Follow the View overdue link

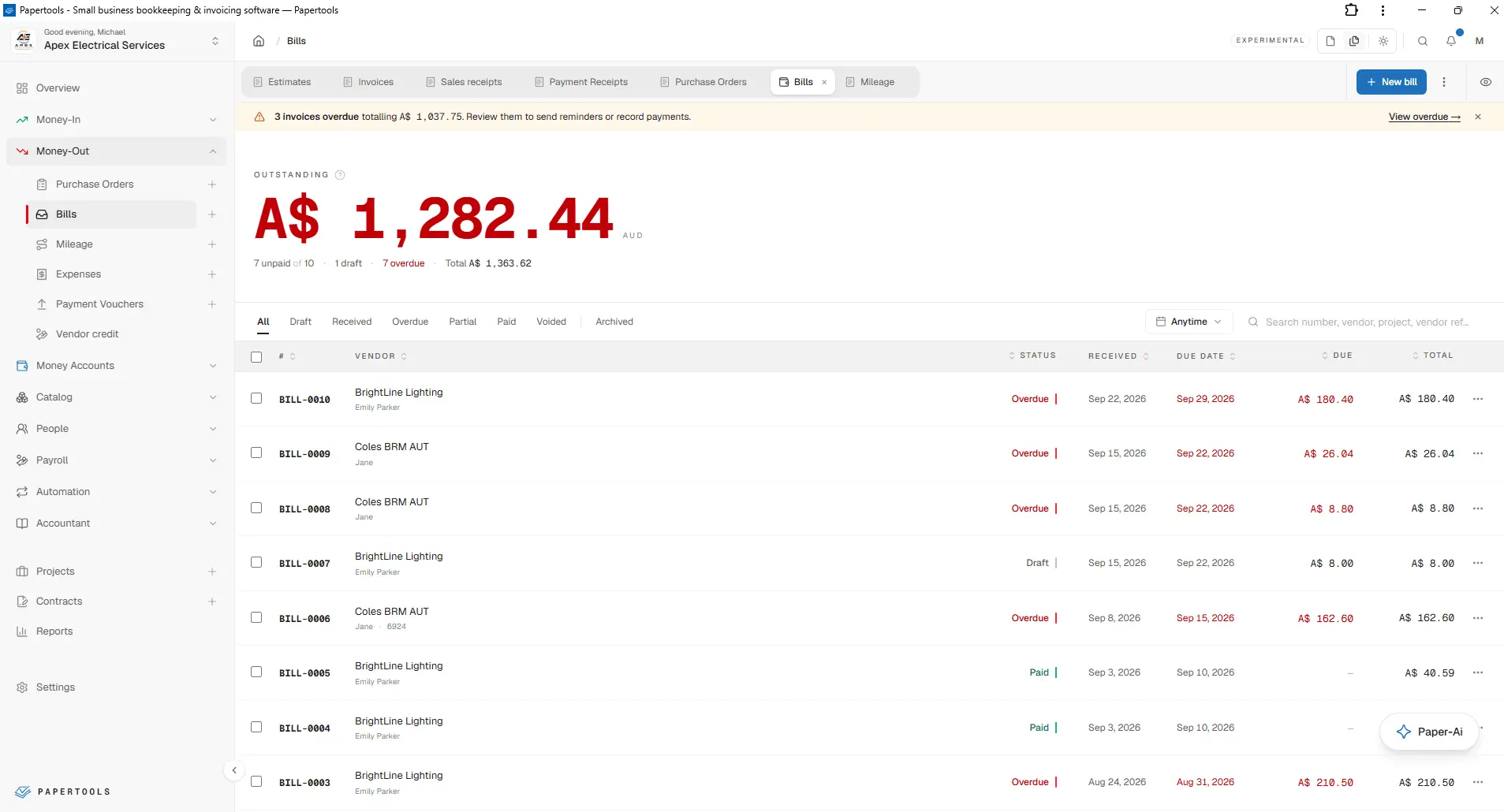(1424, 117)
